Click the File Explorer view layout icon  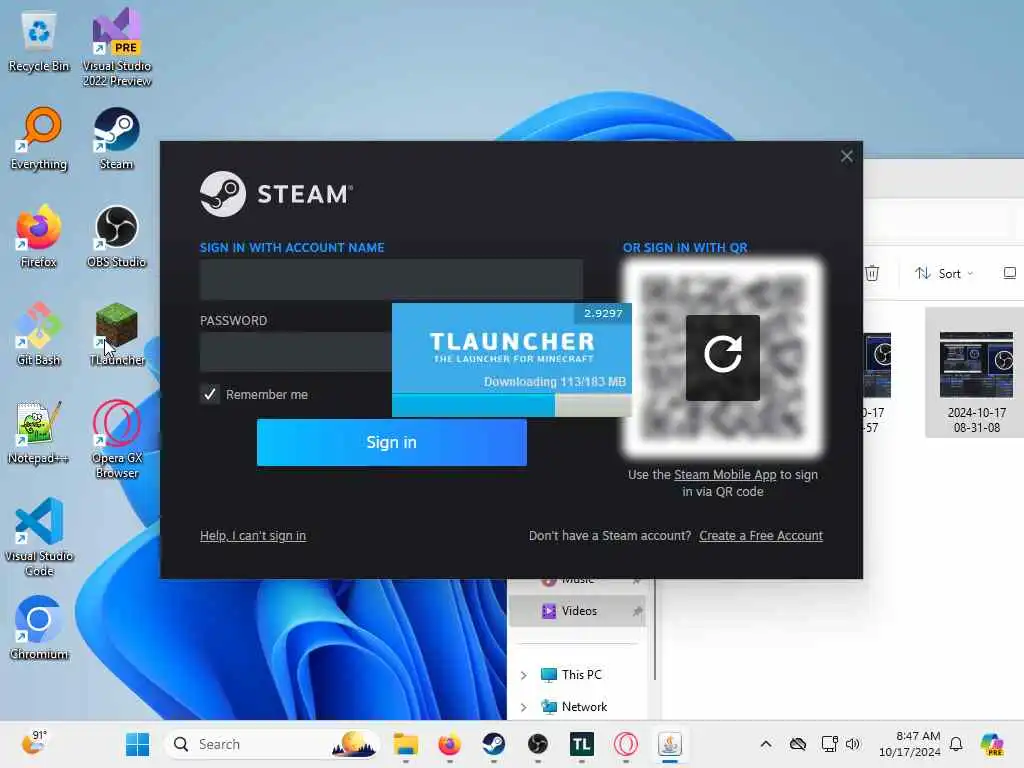[x=1010, y=273]
